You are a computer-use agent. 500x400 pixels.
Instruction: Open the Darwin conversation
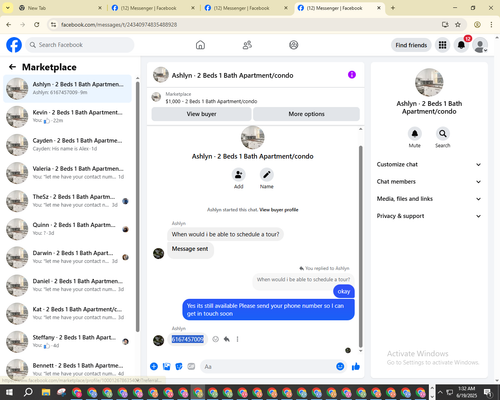pyautogui.click(x=67, y=257)
